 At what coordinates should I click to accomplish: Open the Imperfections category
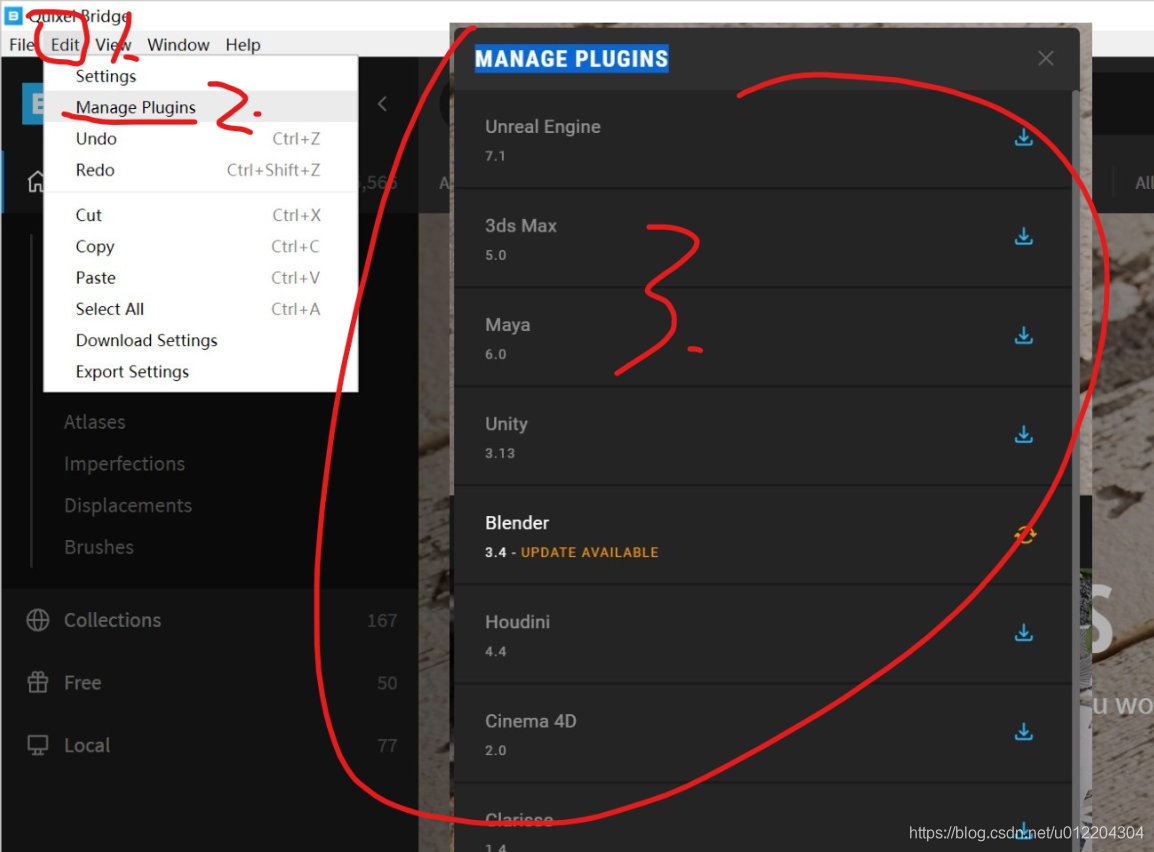coord(124,464)
